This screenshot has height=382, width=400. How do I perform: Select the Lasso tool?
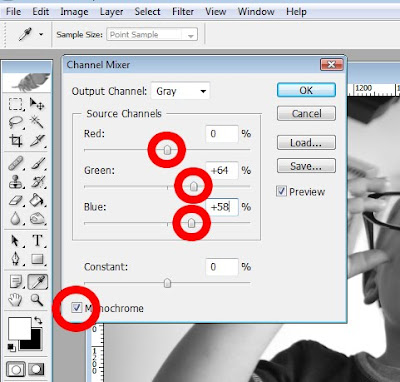coord(15,122)
